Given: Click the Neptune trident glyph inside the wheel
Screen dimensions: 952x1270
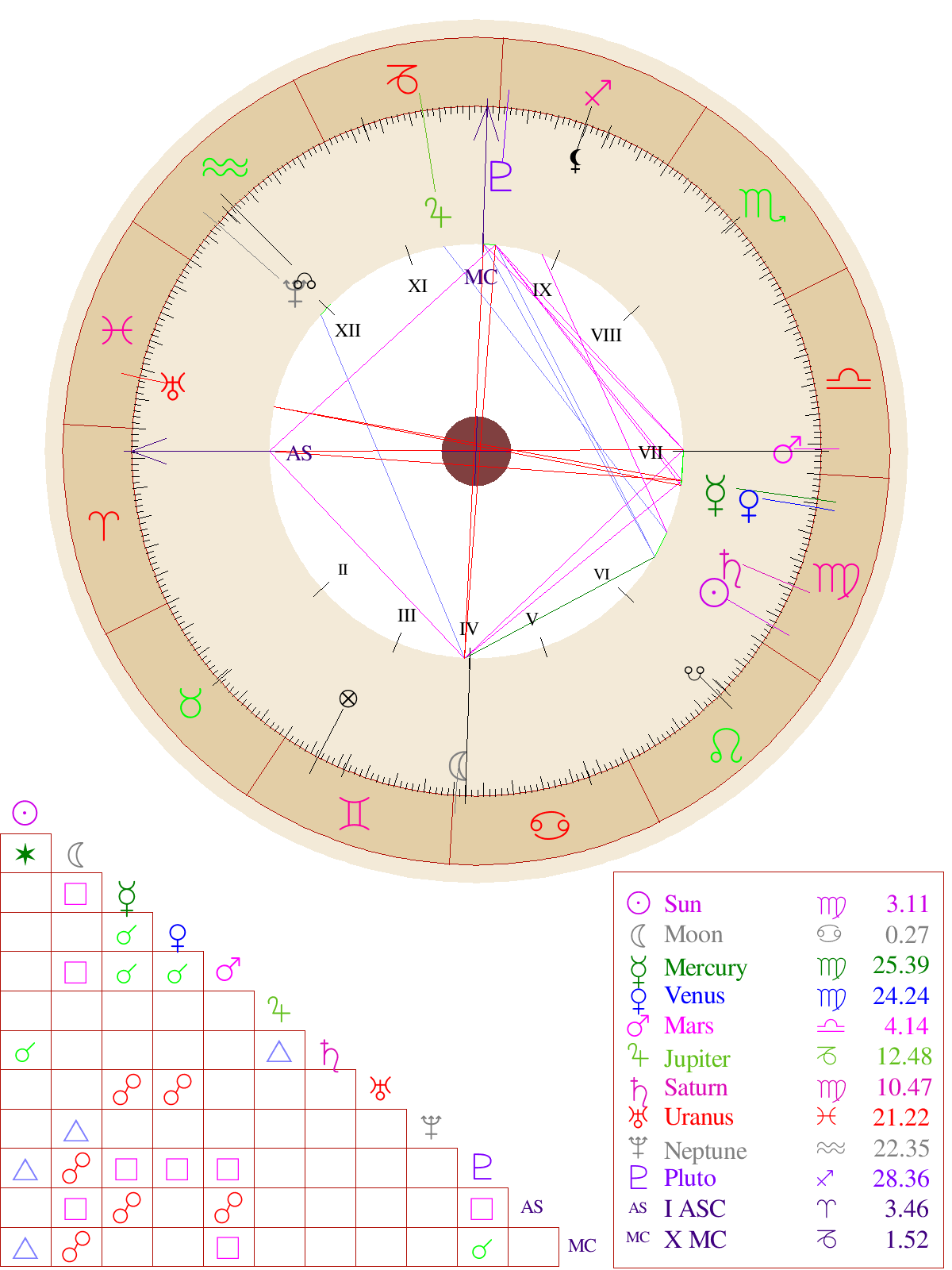Looking at the screenshot, I should click(294, 294).
